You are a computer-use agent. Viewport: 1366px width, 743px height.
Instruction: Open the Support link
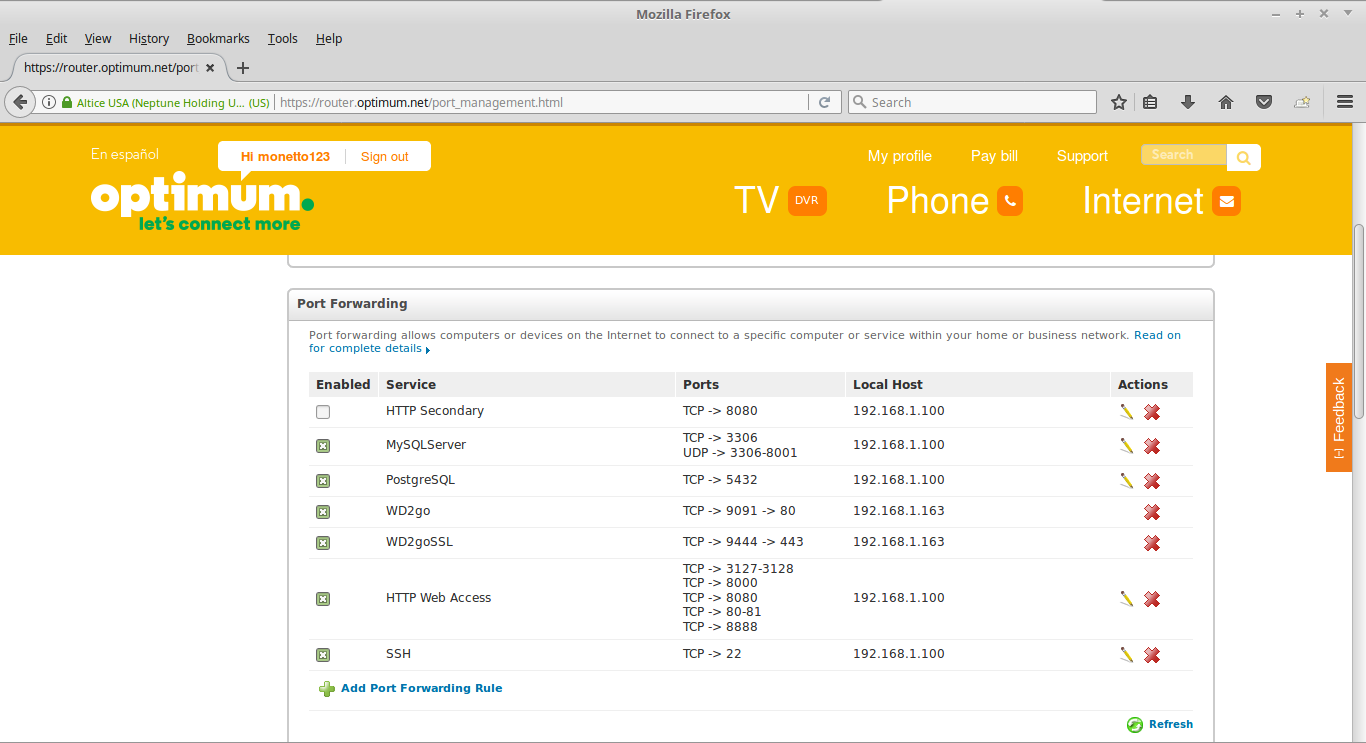[1082, 156]
